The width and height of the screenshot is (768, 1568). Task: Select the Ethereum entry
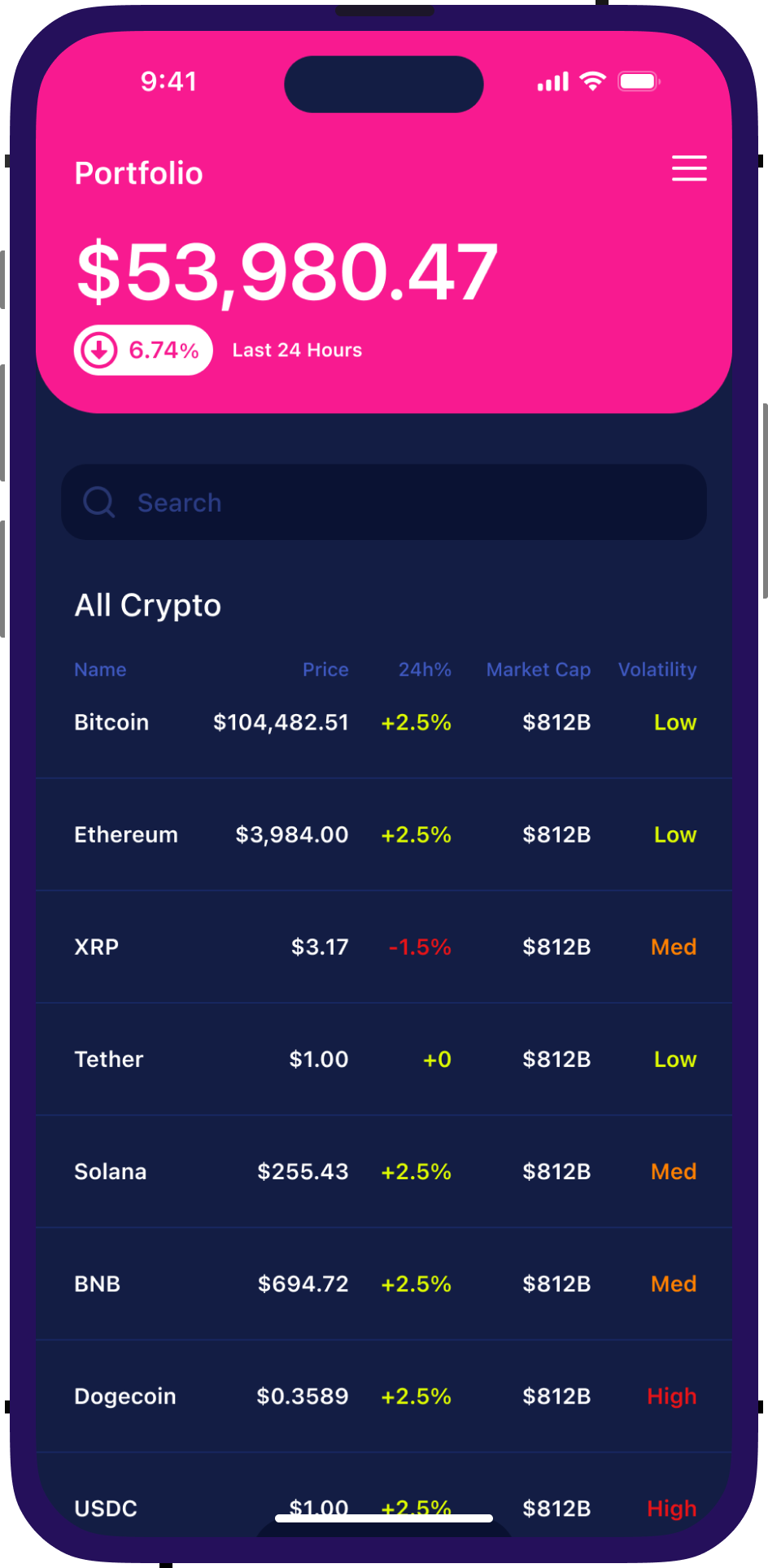[x=126, y=834]
